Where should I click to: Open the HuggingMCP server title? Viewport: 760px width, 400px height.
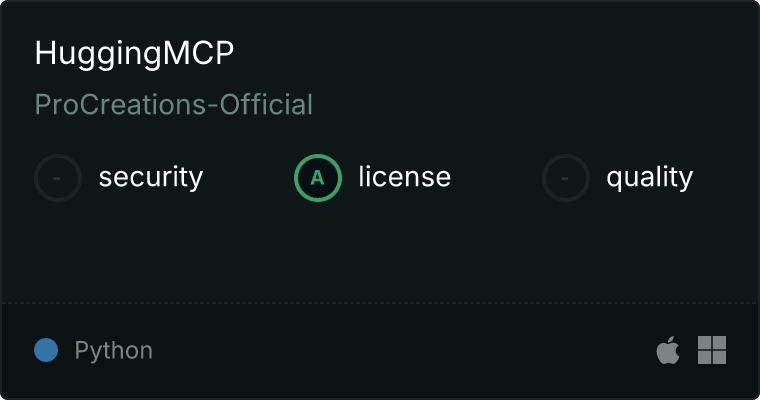point(134,54)
